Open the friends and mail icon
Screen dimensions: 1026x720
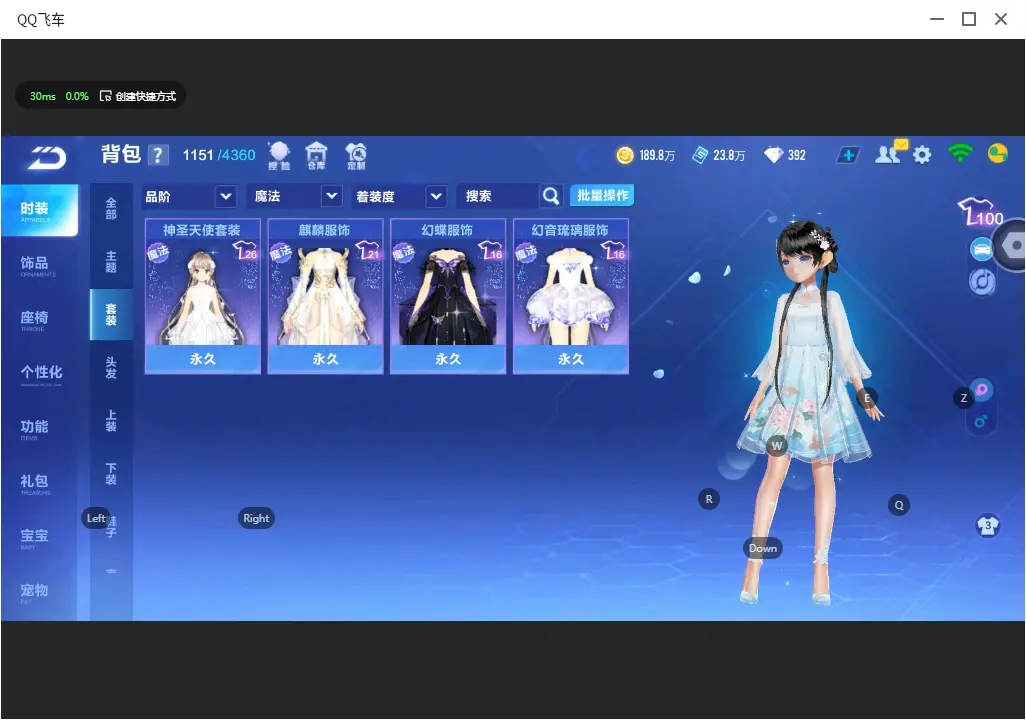(x=891, y=153)
